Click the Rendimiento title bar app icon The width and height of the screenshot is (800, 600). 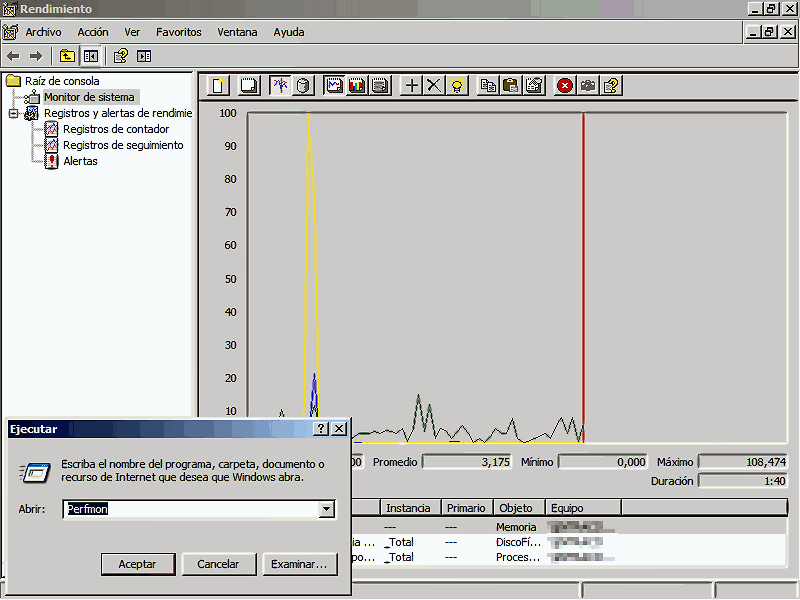pos(10,9)
